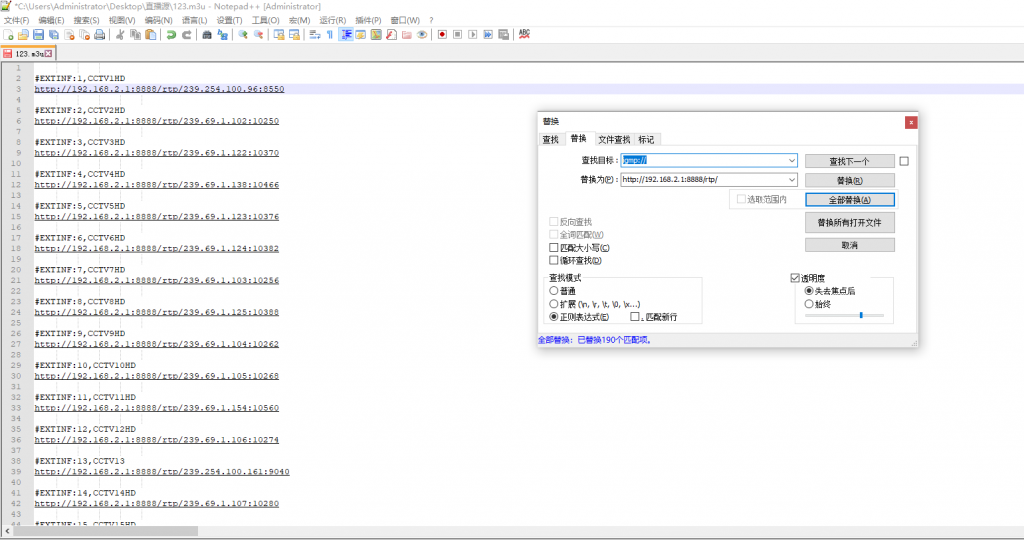This screenshot has width=1024, height=540.
Task: Open the 文件(F) menu
Action: point(16,20)
